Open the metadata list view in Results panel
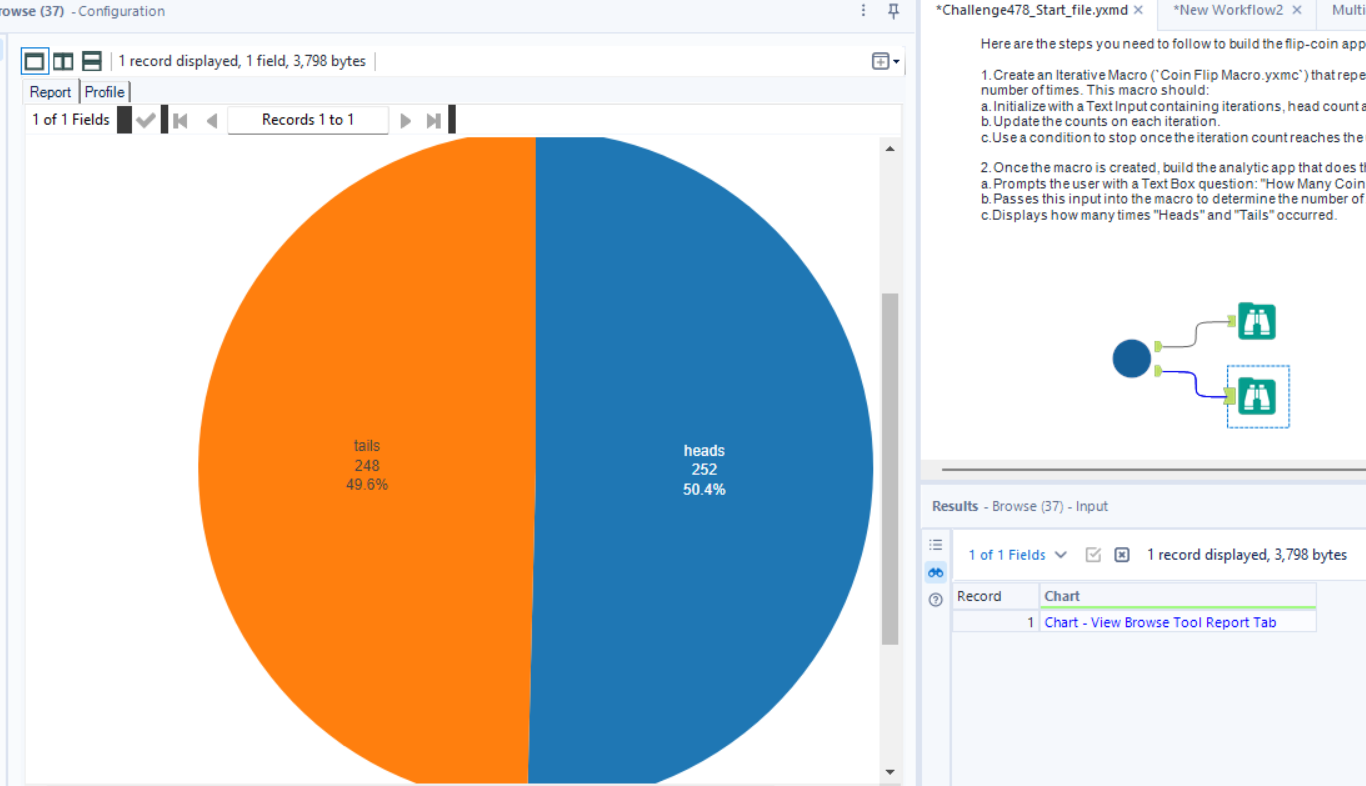1366x786 pixels. pos(935,544)
